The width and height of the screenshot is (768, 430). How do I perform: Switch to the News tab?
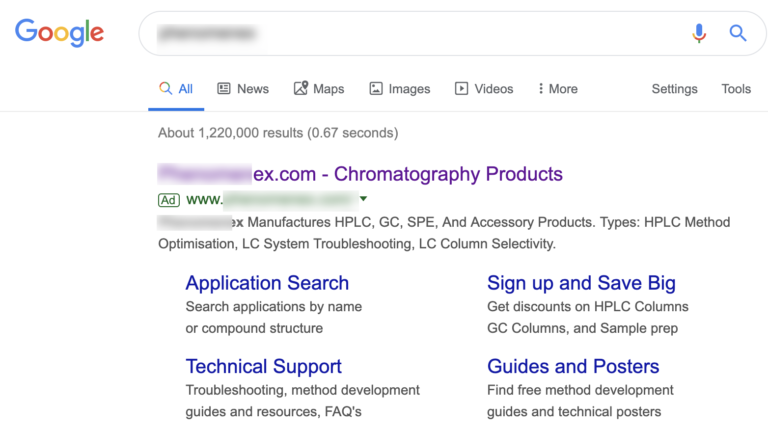[x=243, y=89]
